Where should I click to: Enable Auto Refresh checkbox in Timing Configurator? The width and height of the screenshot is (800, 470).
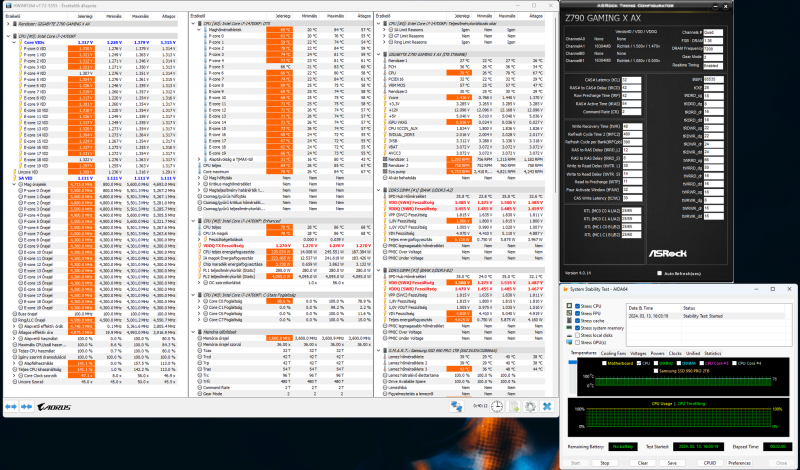tap(660, 274)
